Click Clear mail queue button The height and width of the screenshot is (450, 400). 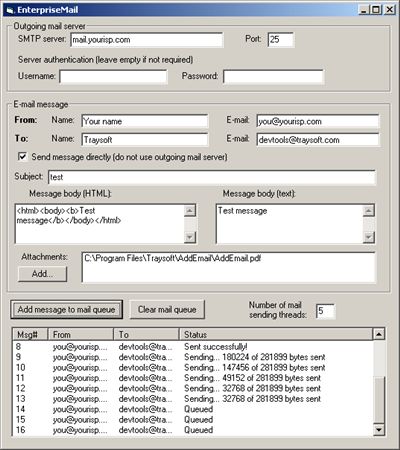point(167,310)
